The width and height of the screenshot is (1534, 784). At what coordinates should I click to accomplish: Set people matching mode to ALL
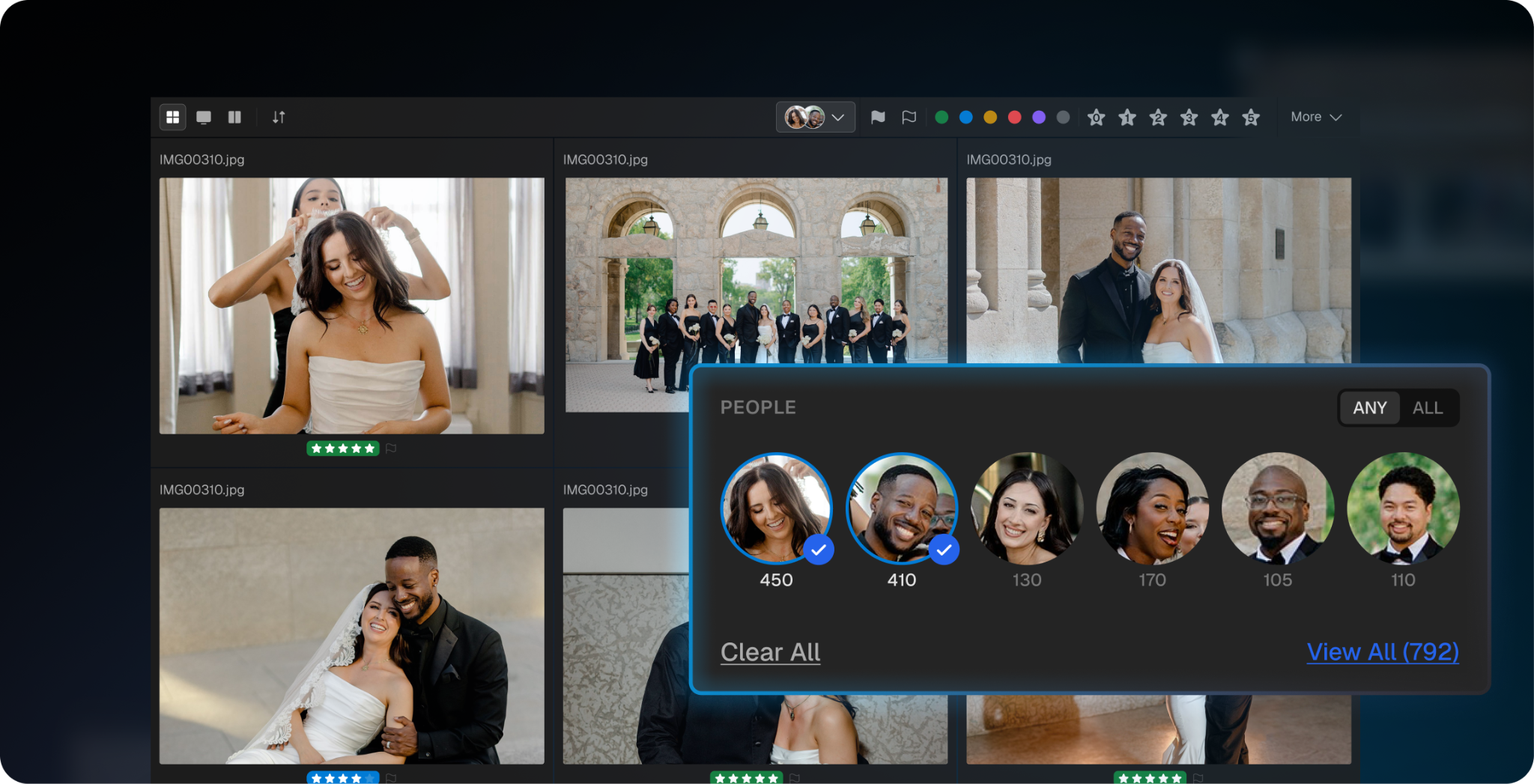pos(1428,408)
